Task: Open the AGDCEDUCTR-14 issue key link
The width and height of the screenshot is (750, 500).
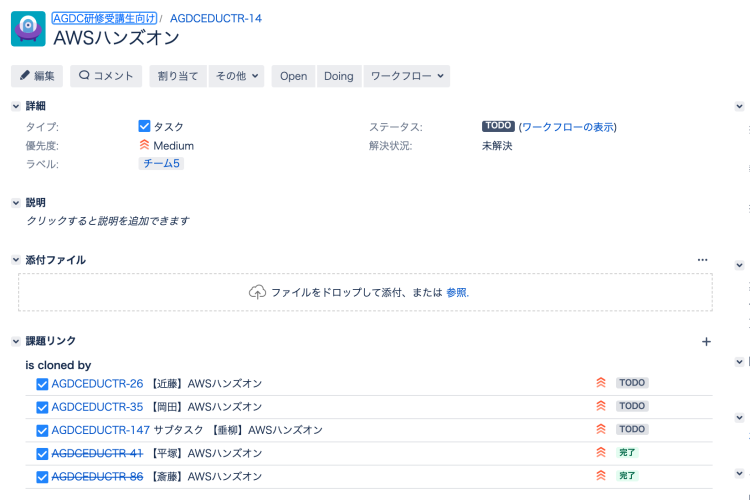Action: [x=216, y=18]
